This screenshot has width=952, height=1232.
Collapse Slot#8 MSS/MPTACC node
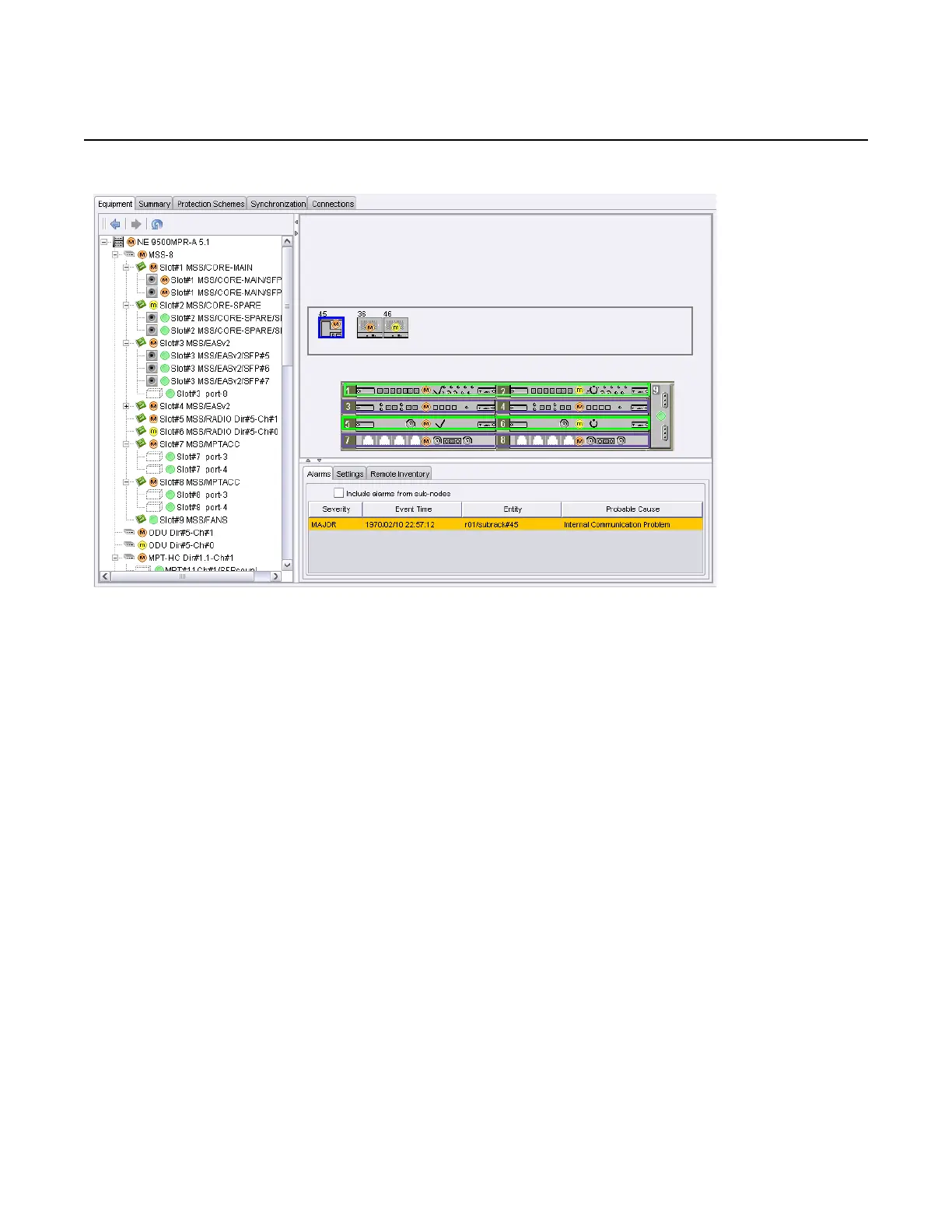[127, 482]
